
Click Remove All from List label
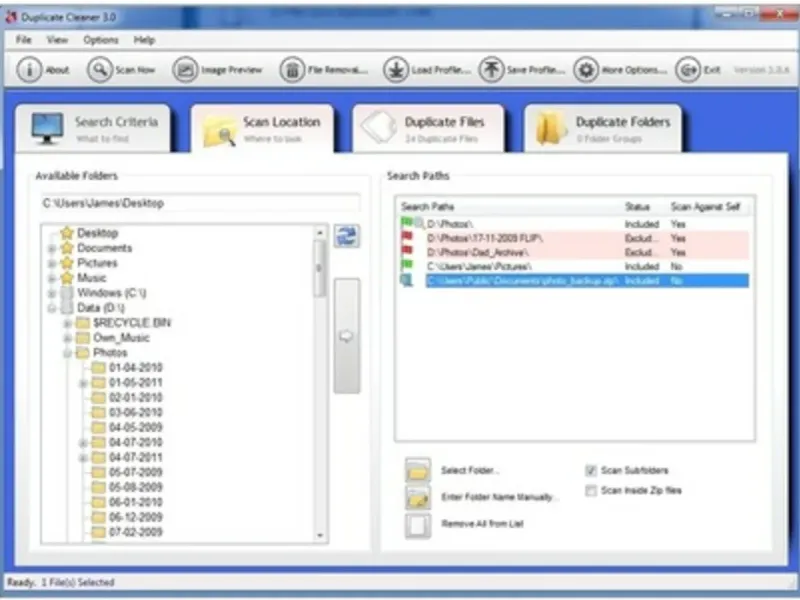click(x=482, y=524)
